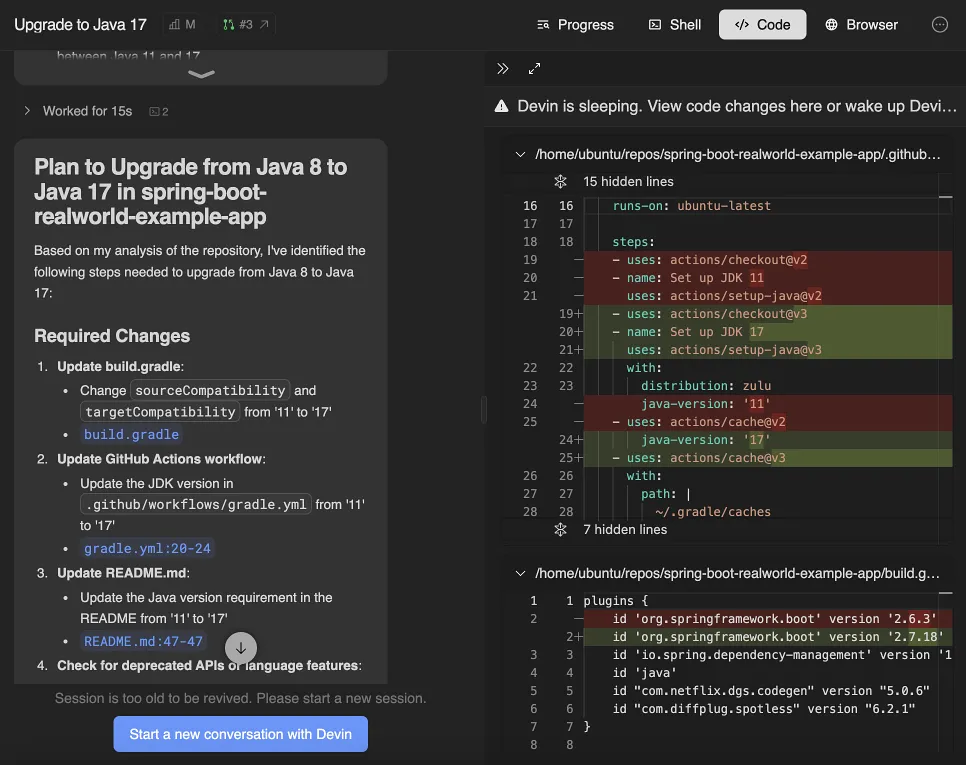Screen dimensions: 966x765
Task: Open pull request #3 link
Action: click(x=245, y=25)
